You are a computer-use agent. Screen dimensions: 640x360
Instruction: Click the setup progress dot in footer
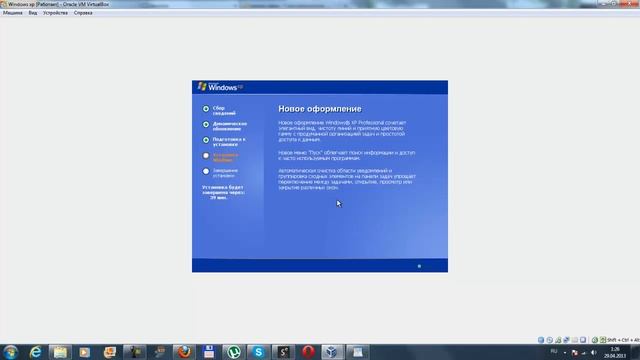(x=419, y=266)
